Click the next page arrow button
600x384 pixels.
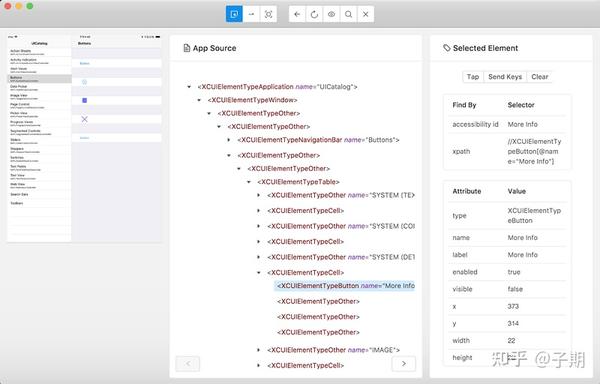[404, 364]
